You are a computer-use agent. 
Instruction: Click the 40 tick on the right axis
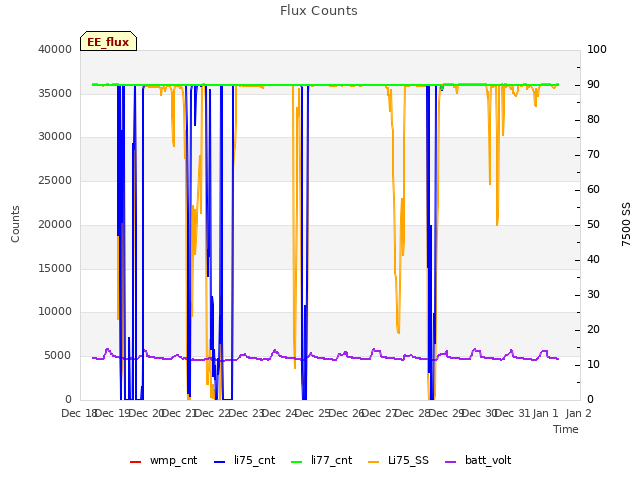[x=593, y=260]
